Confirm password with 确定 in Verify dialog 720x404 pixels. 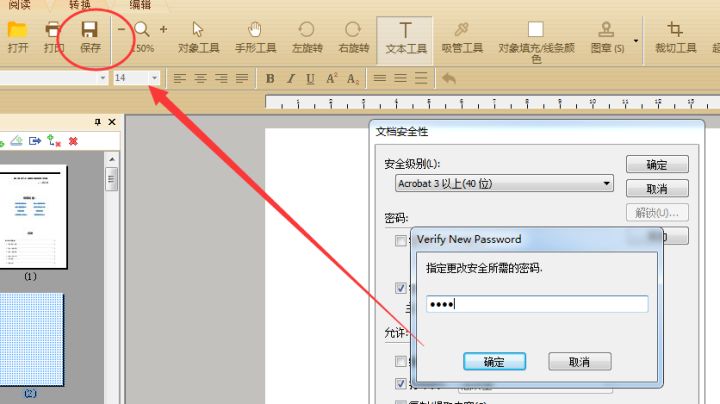[x=495, y=362]
